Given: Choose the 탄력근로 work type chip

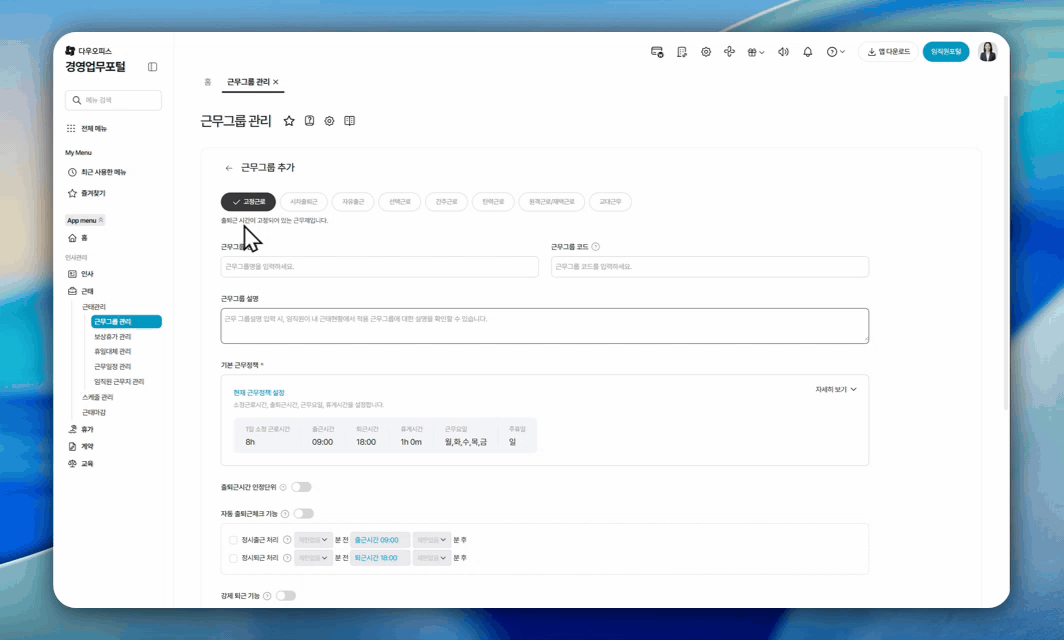Looking at the screenshot, I should (493, 202).
